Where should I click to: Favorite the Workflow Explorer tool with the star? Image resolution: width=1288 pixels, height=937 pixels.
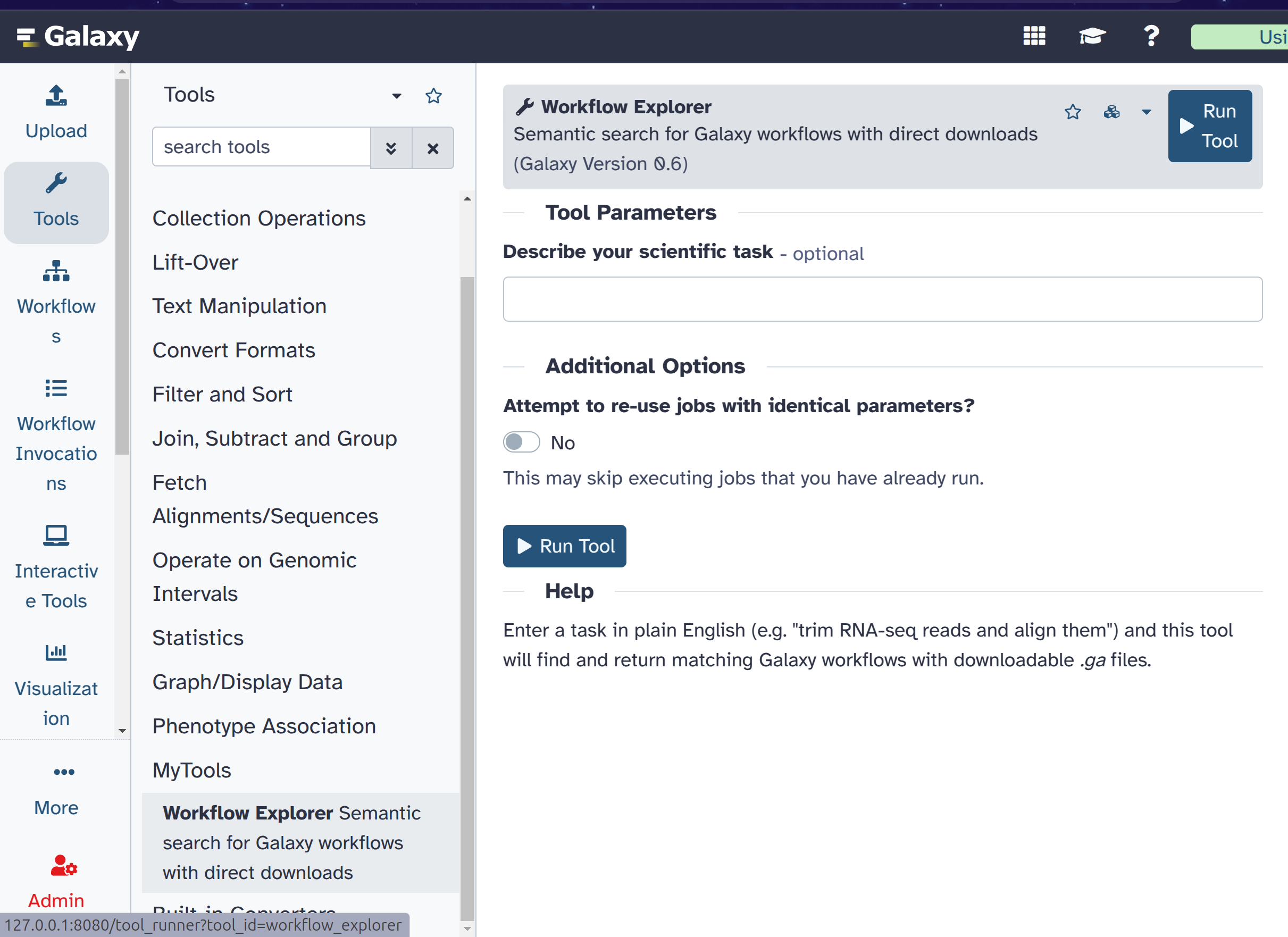1072,112
